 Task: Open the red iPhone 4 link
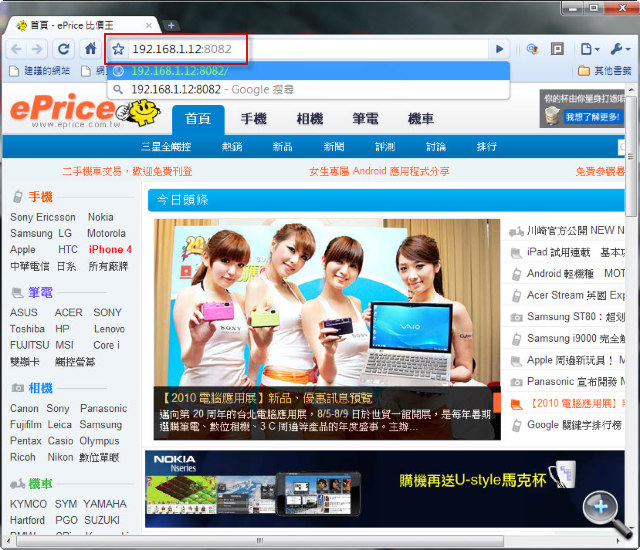[x=110, y=250]
